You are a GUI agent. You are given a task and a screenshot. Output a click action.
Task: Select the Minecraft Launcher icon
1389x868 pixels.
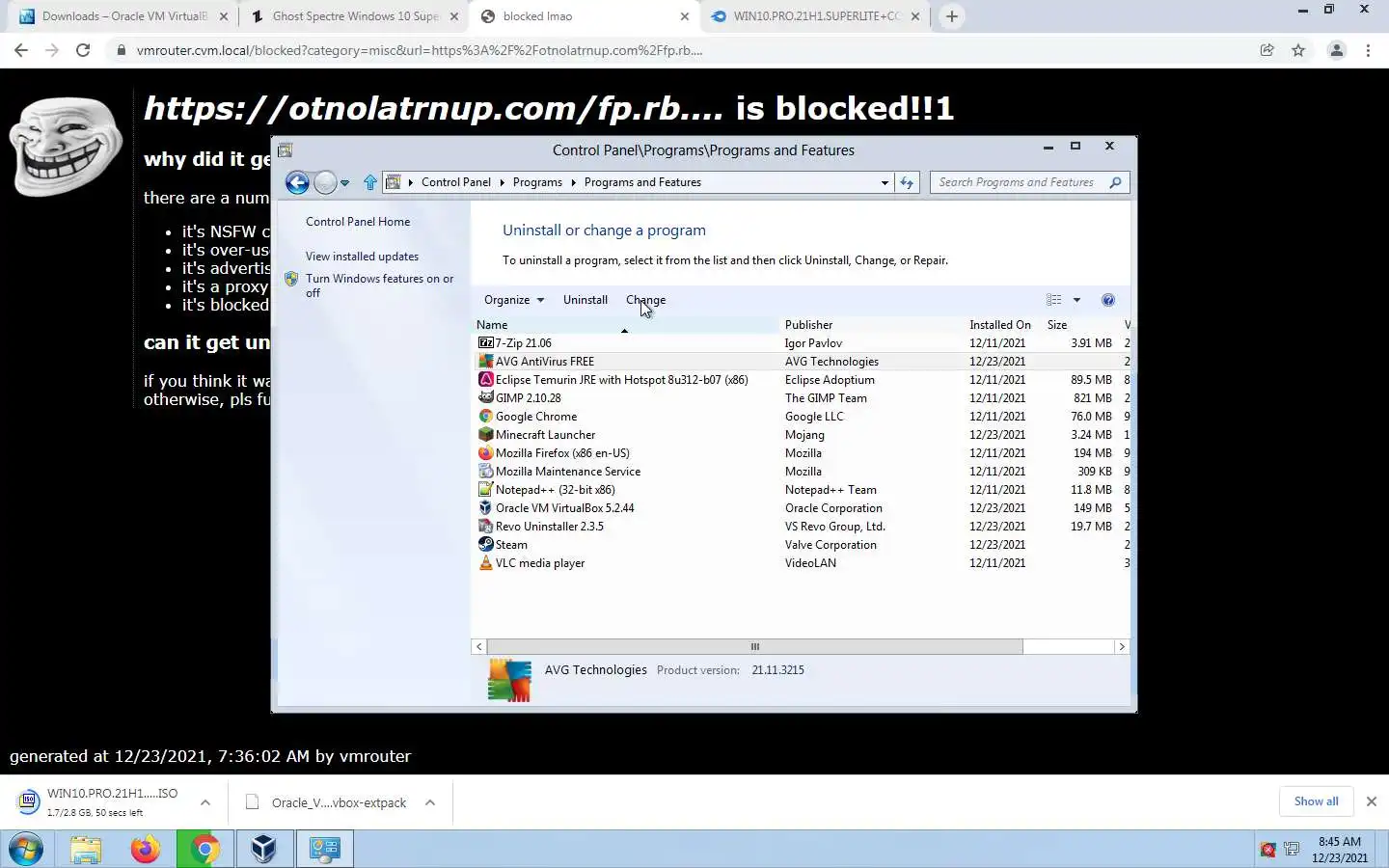click(x=486, y=435)
